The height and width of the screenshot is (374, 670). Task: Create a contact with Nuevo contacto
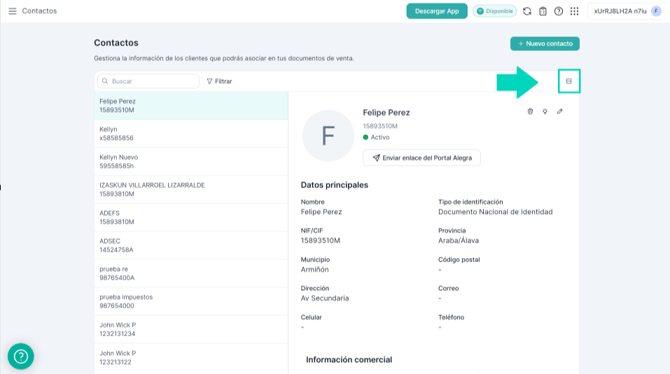coord(545,44)
